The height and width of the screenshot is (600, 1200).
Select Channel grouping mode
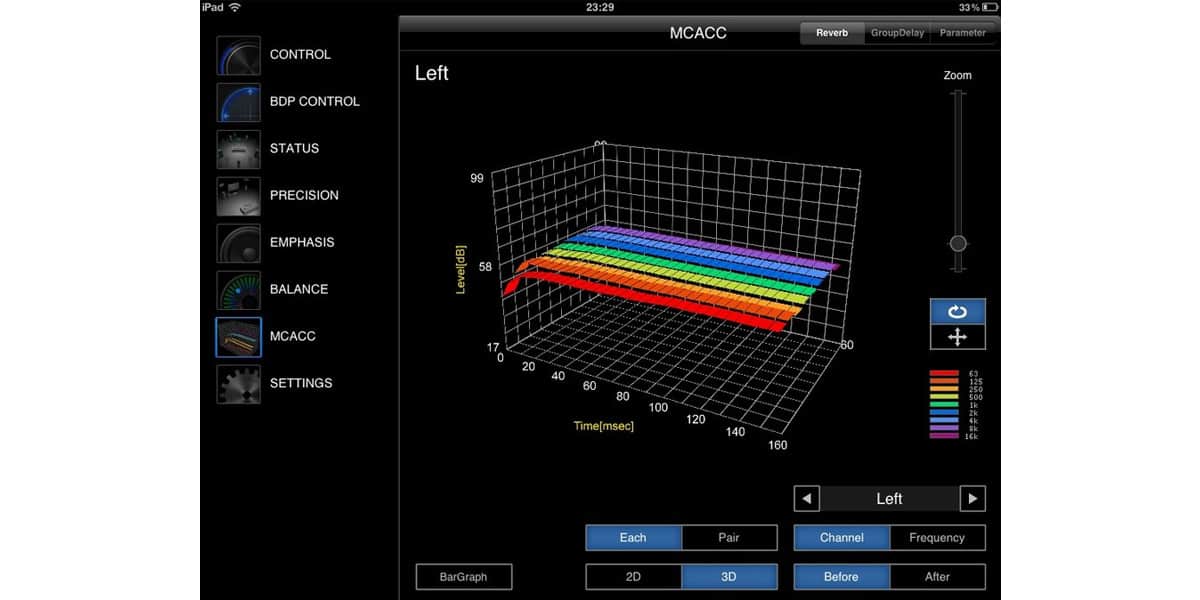[842, 538]
